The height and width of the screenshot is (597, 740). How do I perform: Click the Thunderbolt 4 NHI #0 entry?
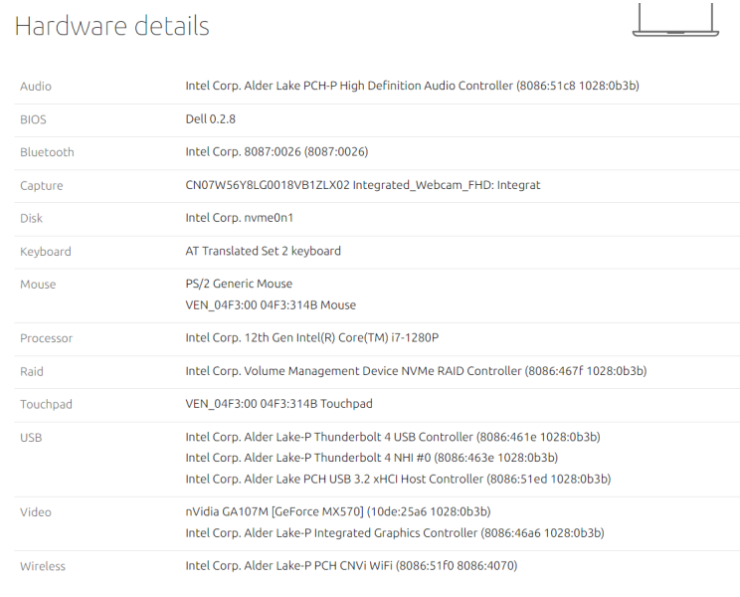pos(371,458)
